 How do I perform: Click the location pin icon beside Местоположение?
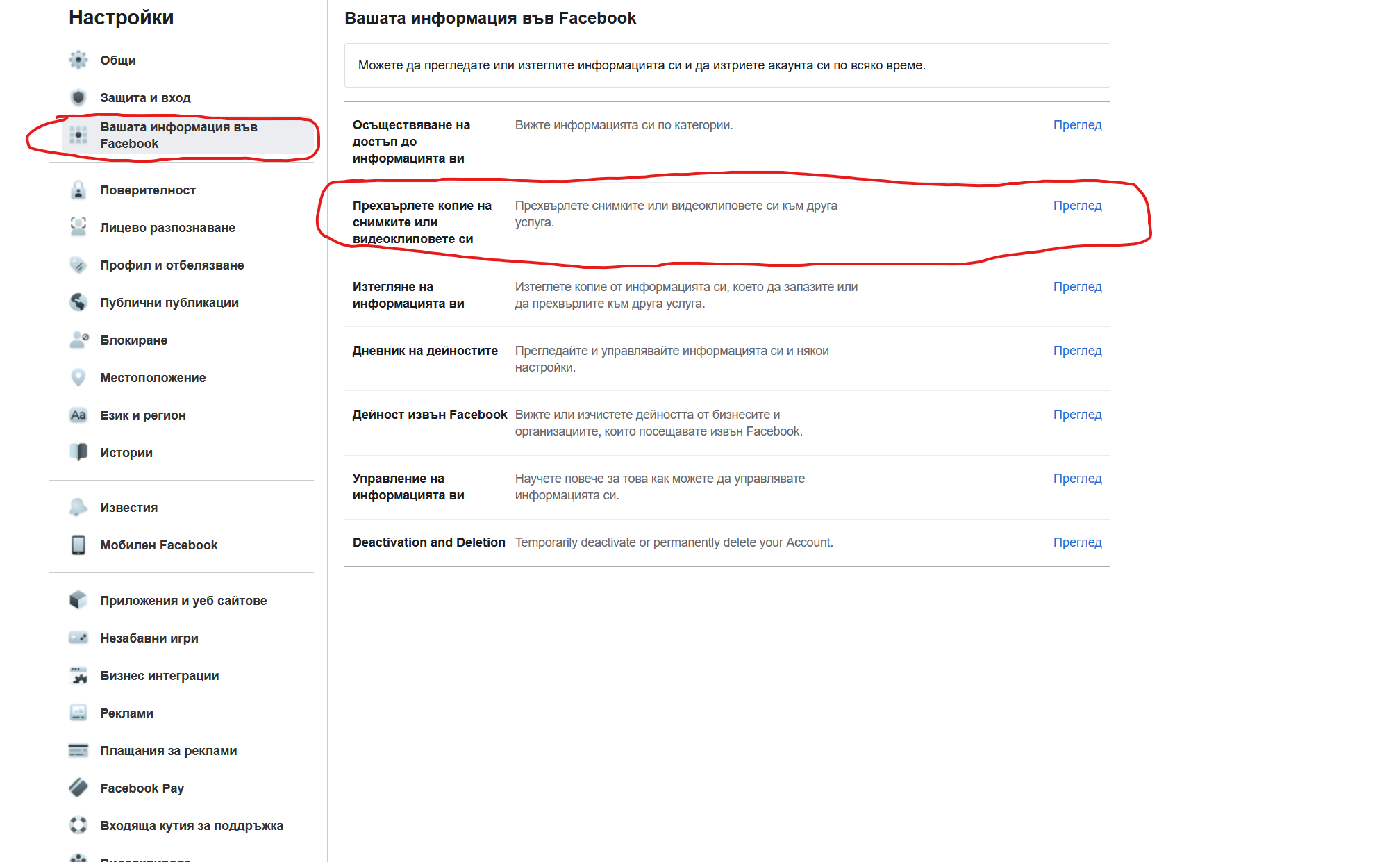pos(78,377)
